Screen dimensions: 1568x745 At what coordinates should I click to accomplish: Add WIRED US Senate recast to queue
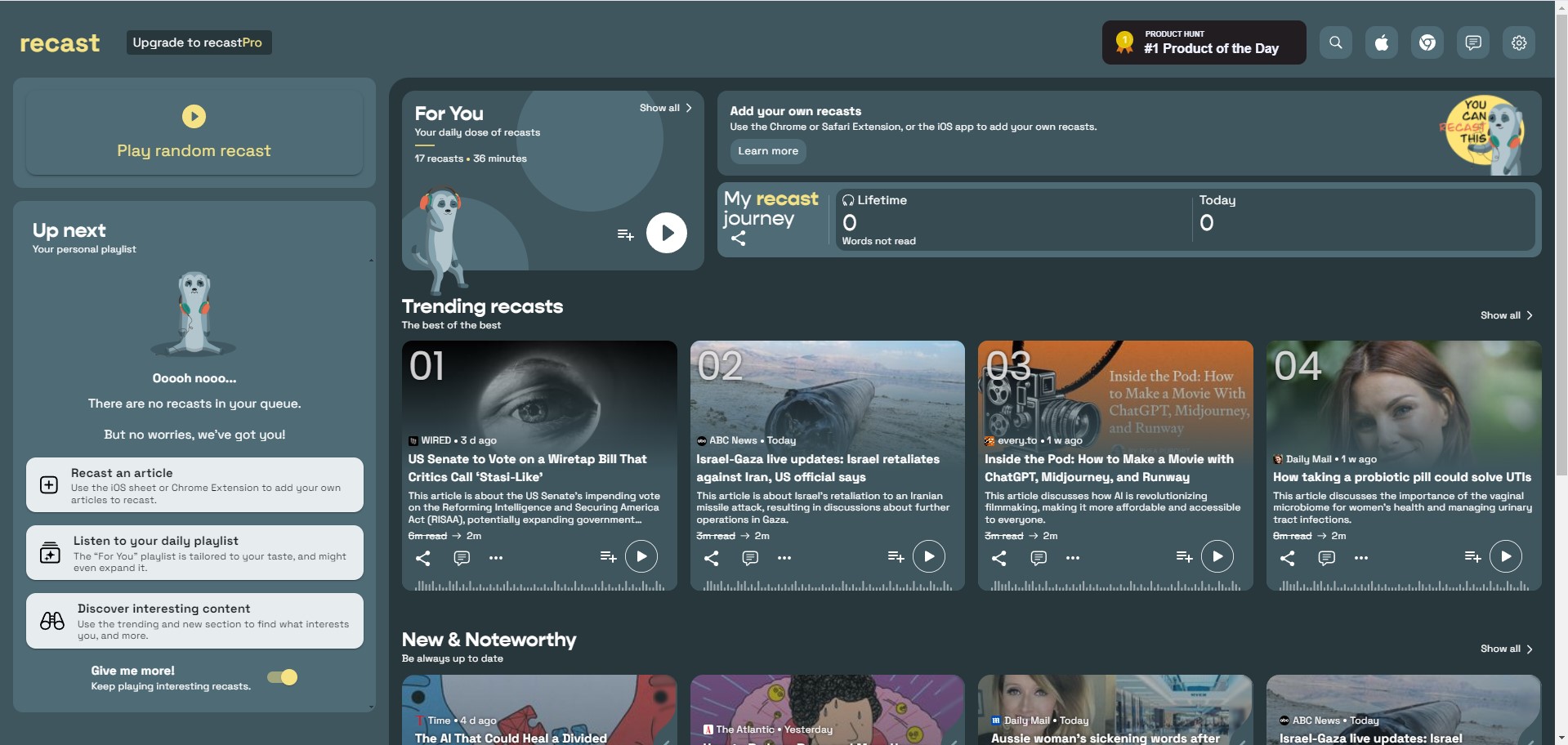(608, 557)
